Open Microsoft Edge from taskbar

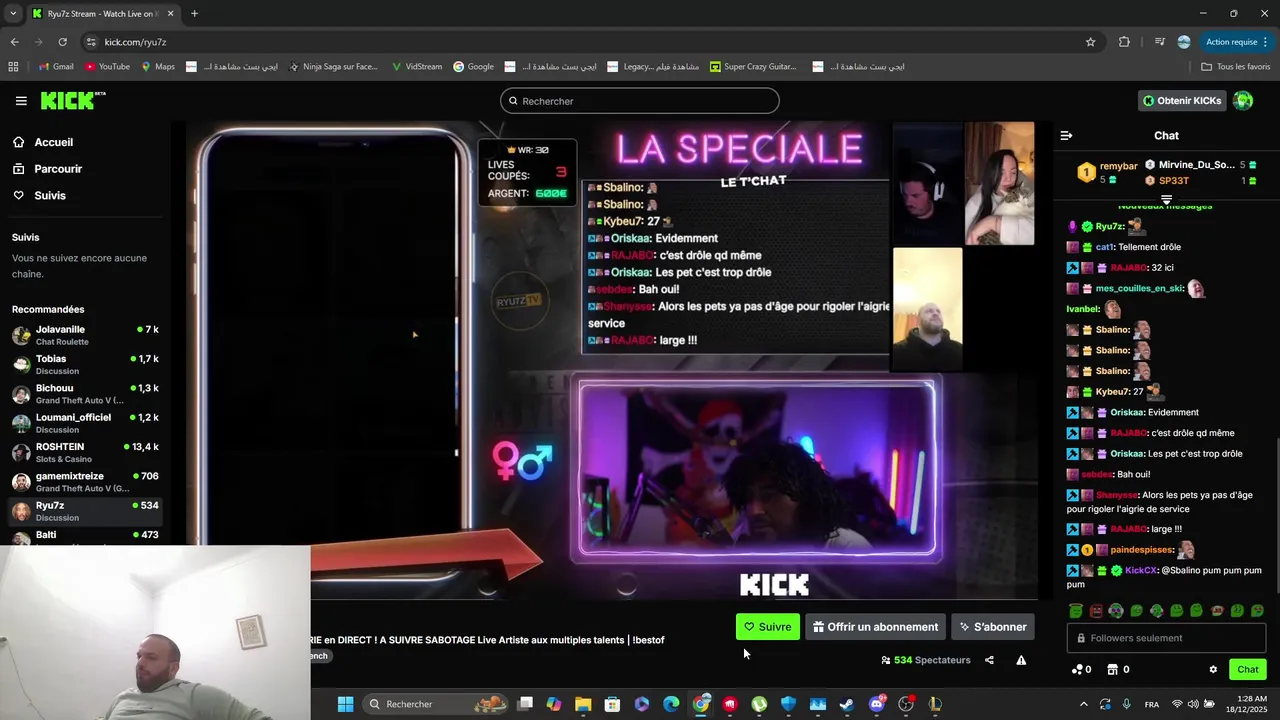tap(671, 704)
